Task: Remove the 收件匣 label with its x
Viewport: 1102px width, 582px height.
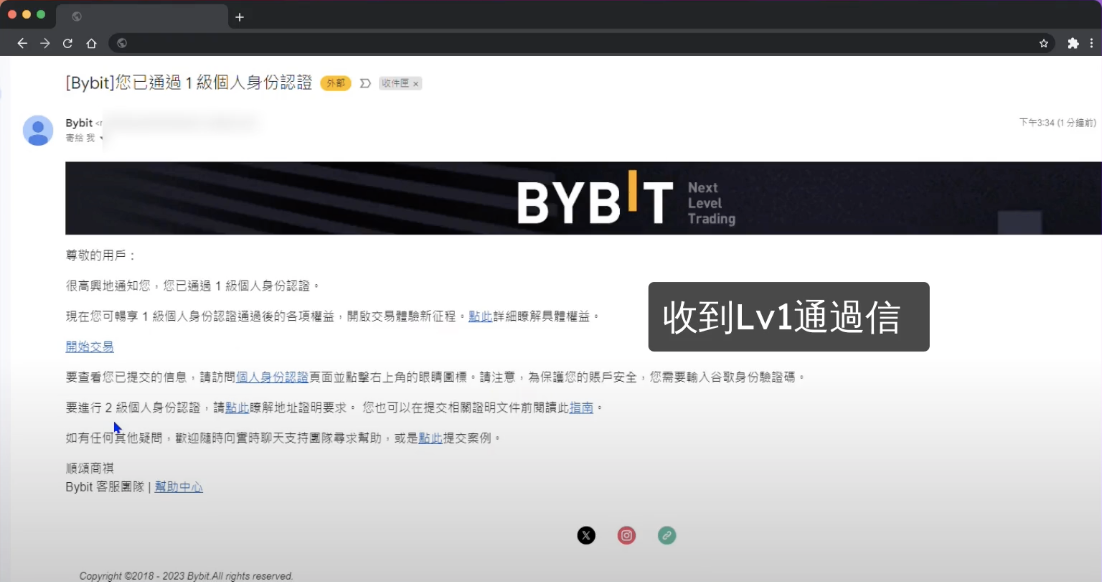Action: (x=416, y=84)
